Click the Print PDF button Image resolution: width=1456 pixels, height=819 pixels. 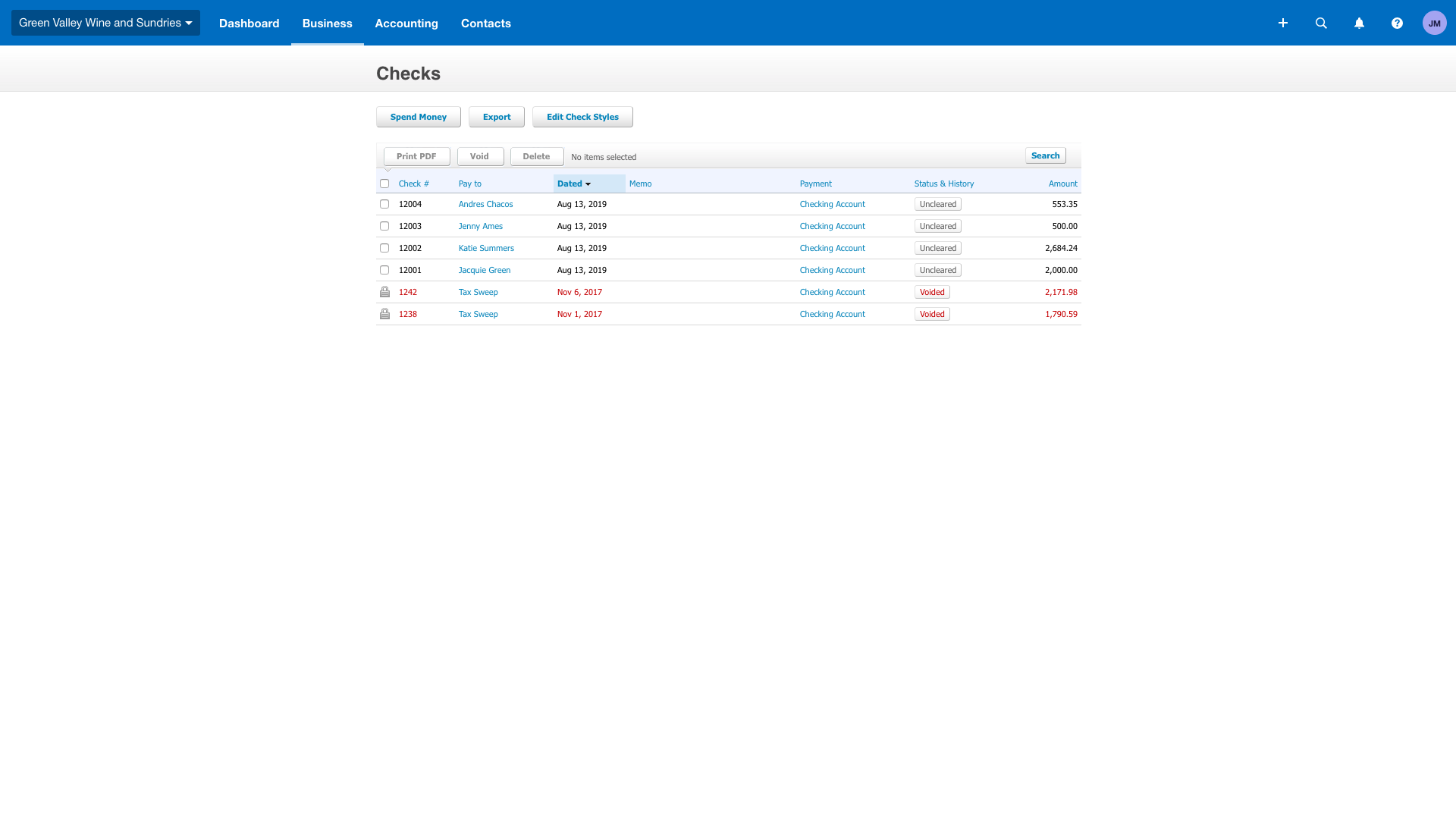click(x=416, y=156)
